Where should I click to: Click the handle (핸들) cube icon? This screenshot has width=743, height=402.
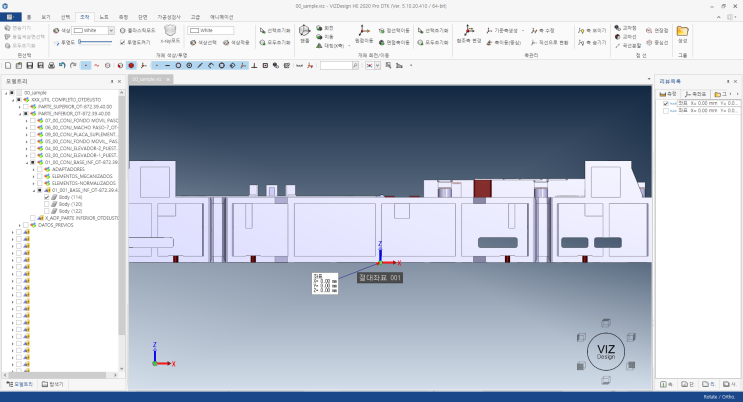click(x=304, y=31)
